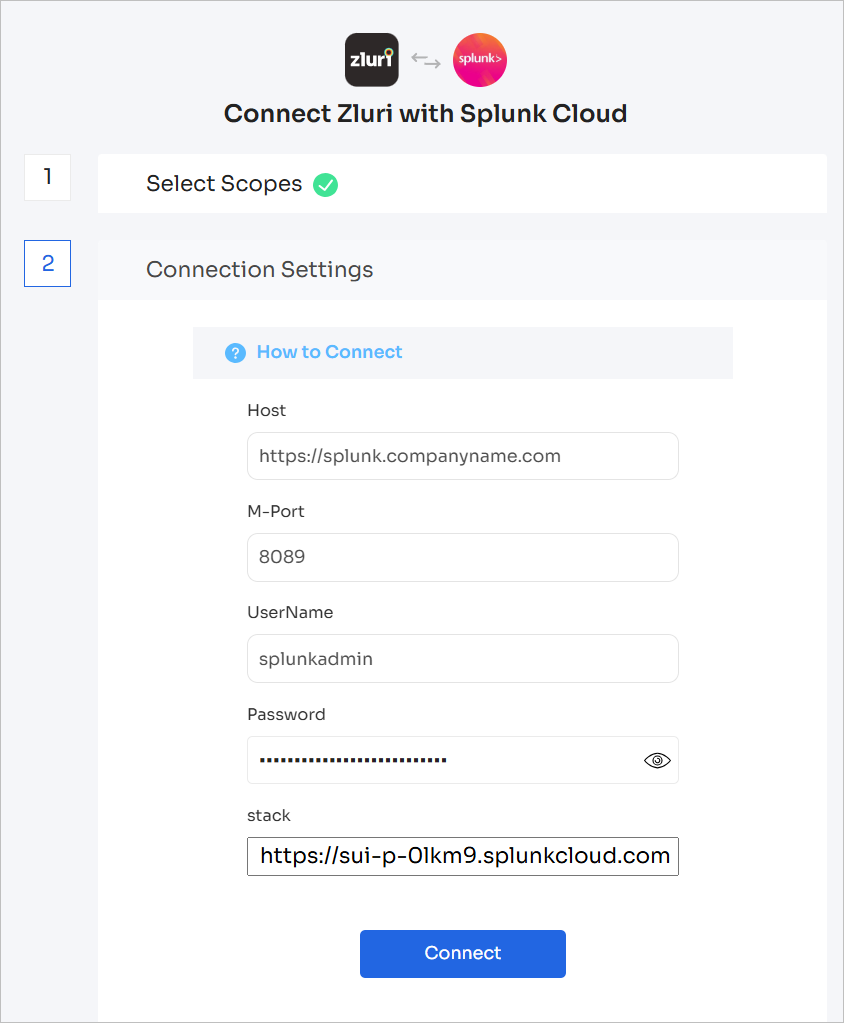Image resolution: width=844 pixels, height=1023 pixels.
Task: Click the Zluri logo icon
Action: [x=371, y=60]
